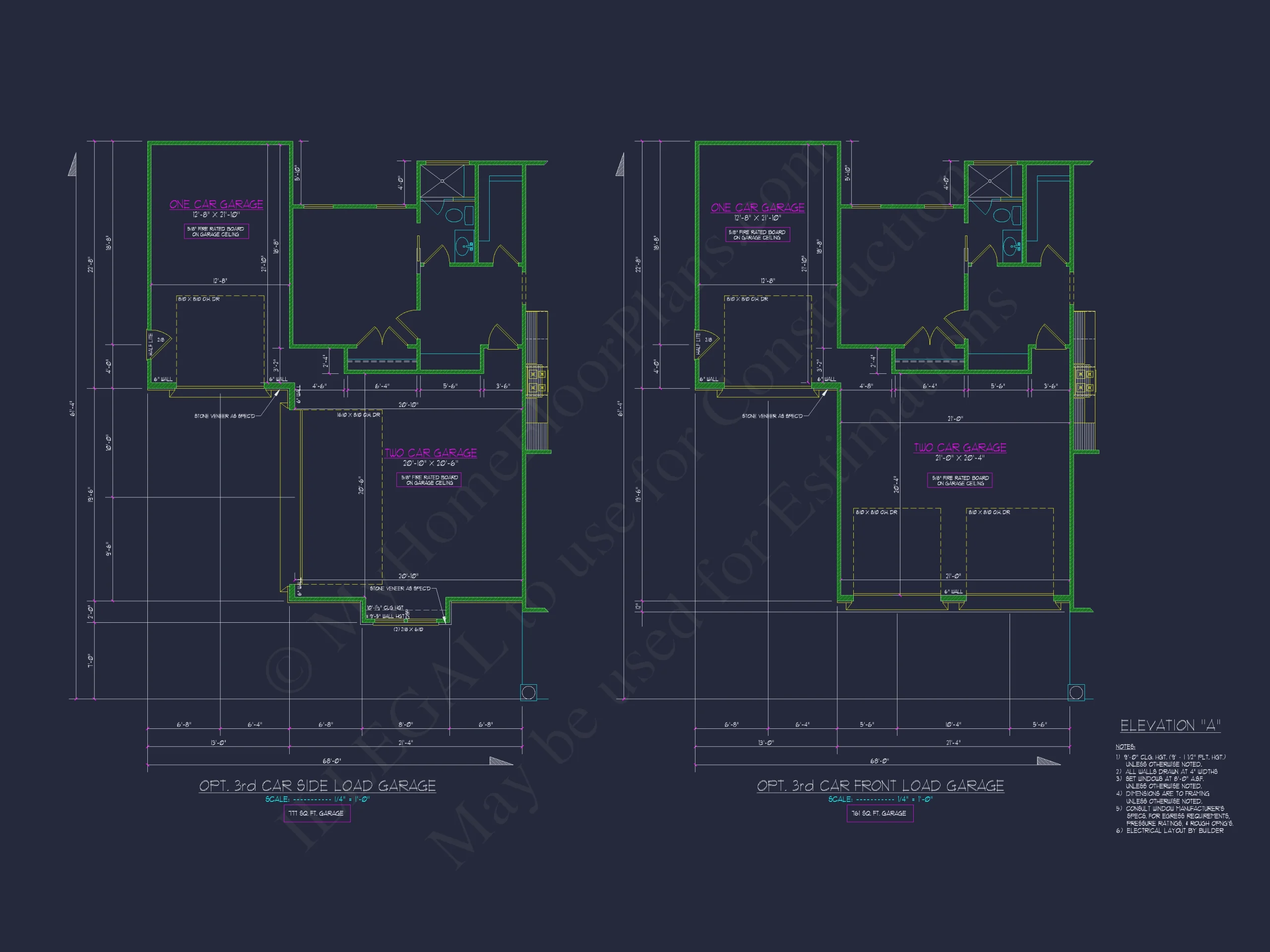Click the 777 SQ. FT. GARAGE box
This screenshot has height=952, width=1270.
point(317,813)
